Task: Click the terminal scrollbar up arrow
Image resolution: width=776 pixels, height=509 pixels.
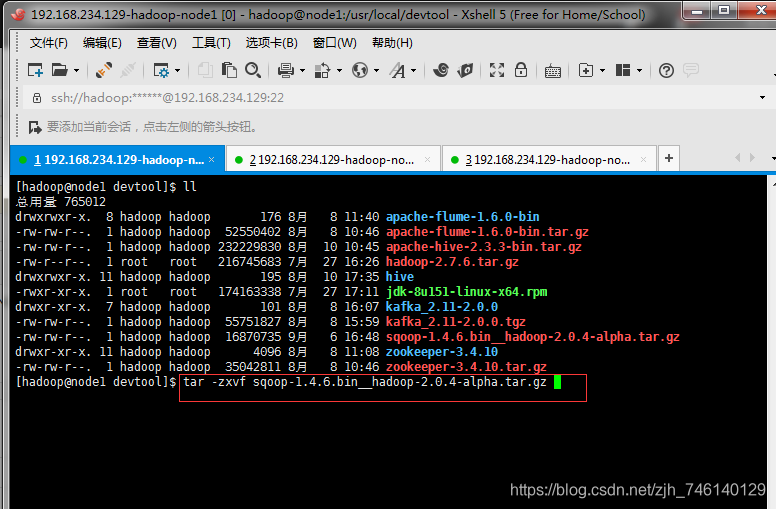Action: point(773,183)
